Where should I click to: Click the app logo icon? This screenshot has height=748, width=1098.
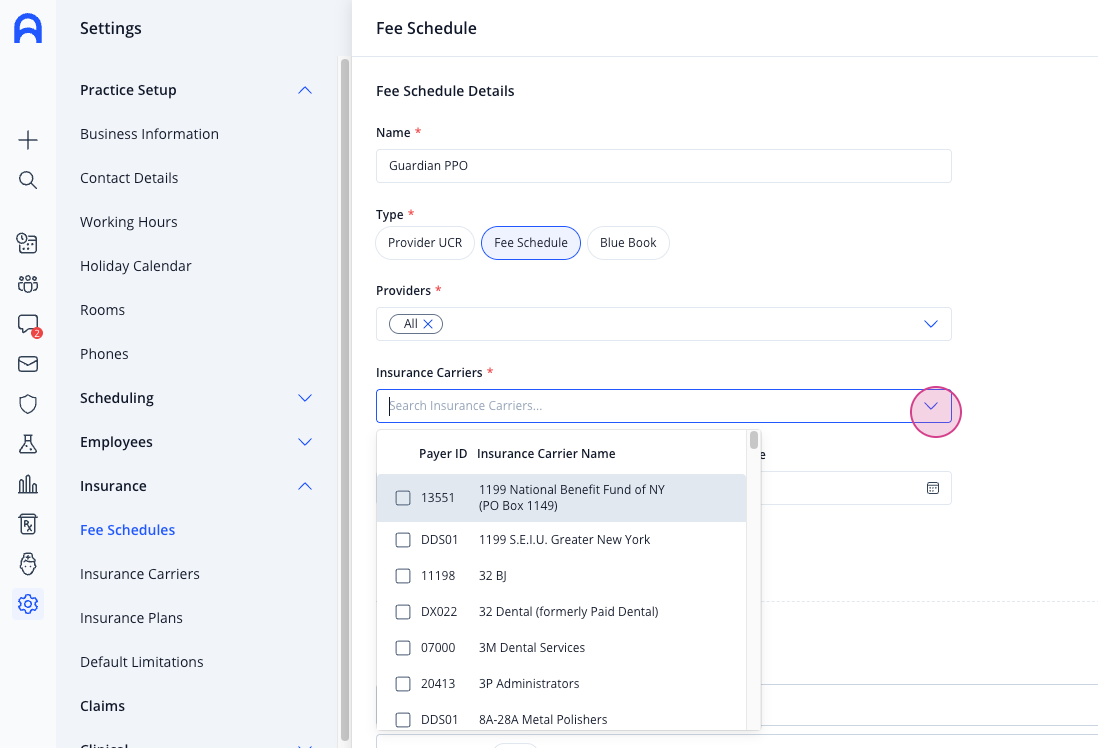pyautogui.click(x=28, y=29)
